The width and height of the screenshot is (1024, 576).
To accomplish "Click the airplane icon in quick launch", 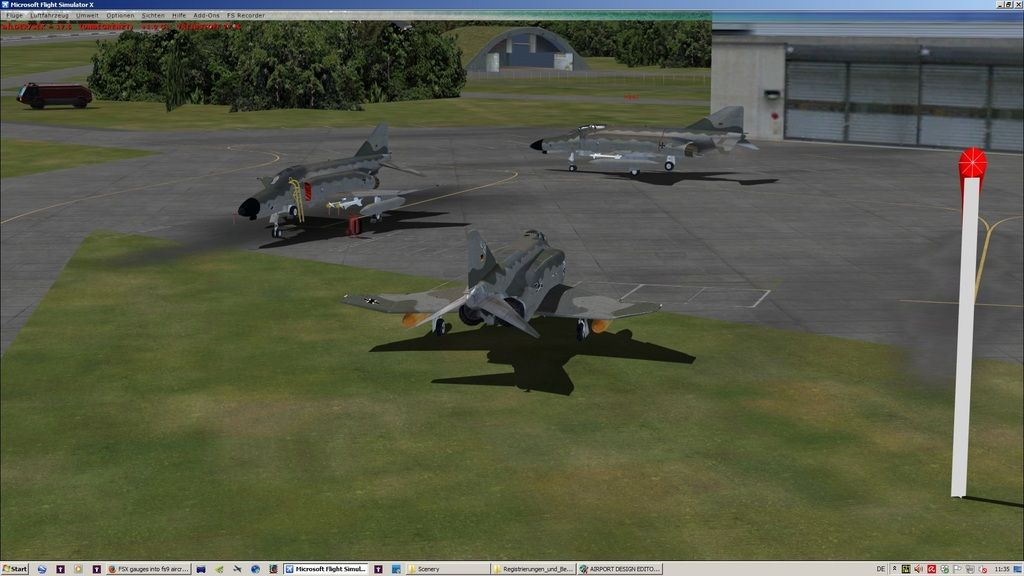I will [x=237, y=569].
